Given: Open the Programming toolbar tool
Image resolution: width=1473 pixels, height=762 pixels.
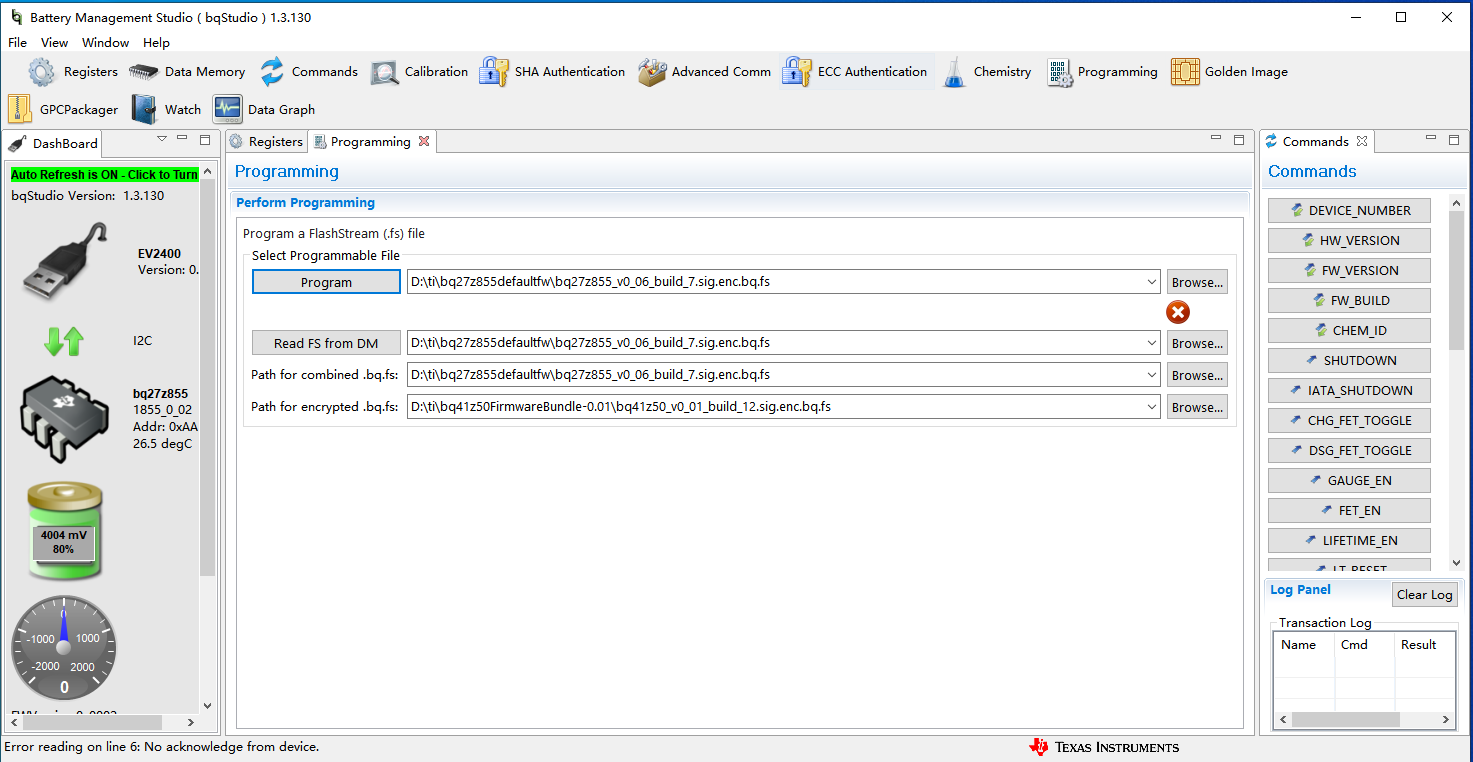Looking at the screenshot, I should [x=1102, y=72].
